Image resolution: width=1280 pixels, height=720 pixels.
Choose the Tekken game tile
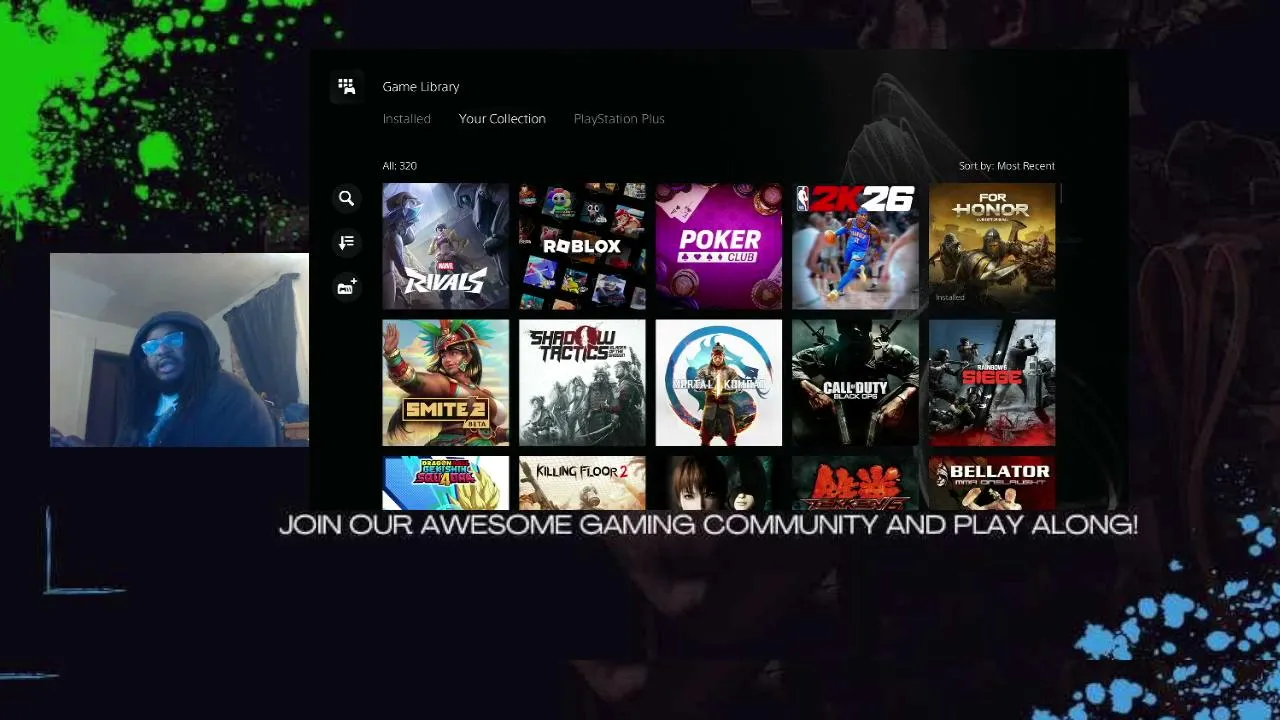click(855, 483)
